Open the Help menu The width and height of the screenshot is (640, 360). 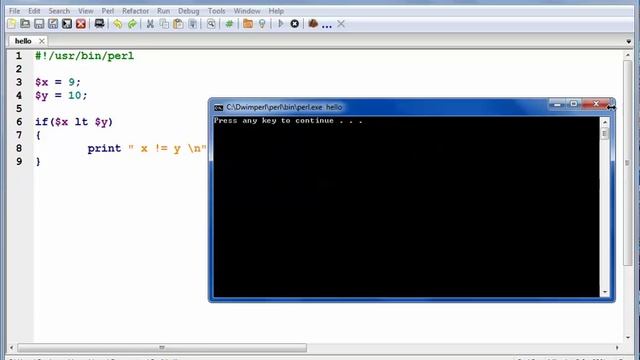(276, 11)
